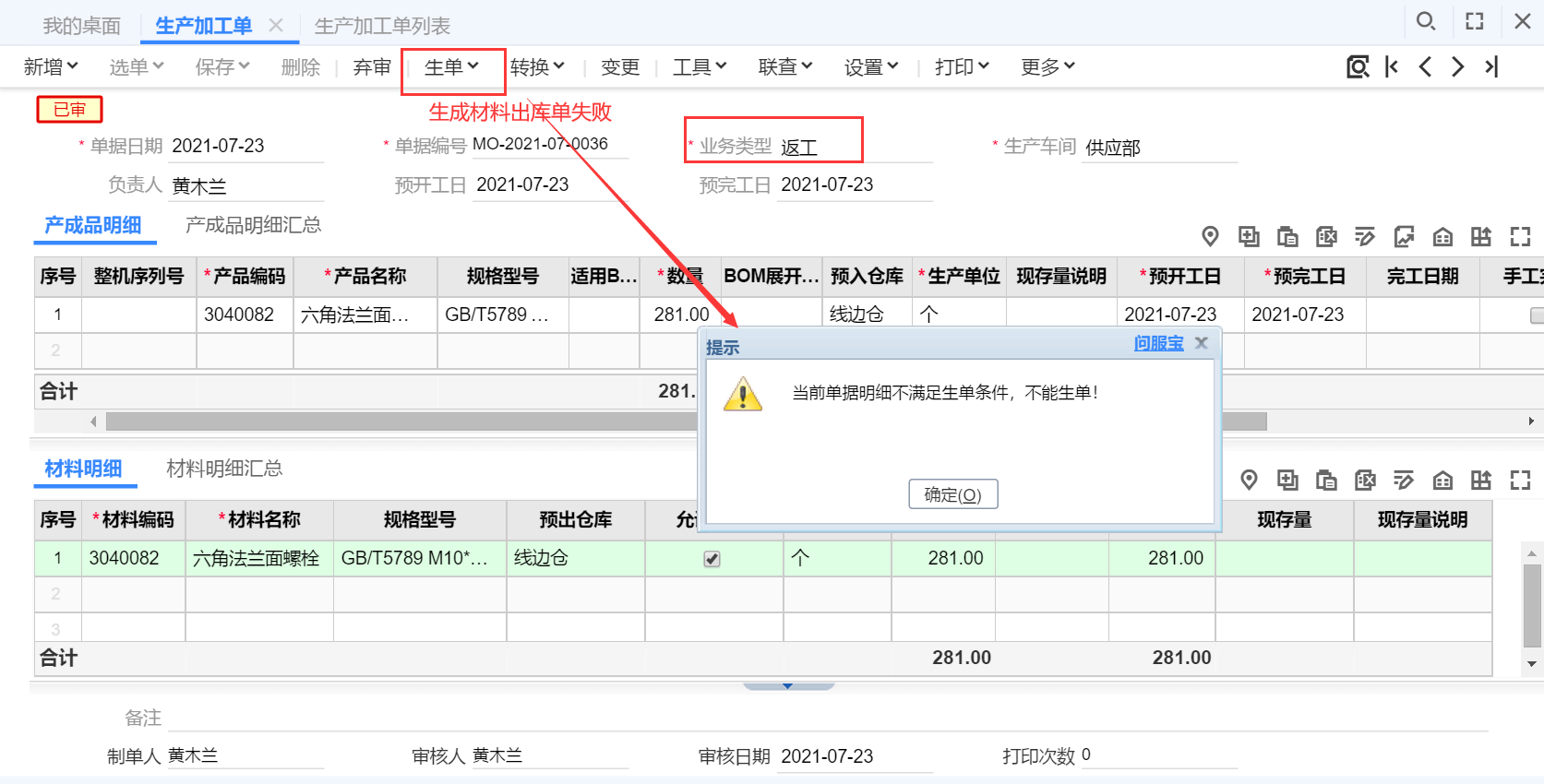Click the left scroll arrow under 产成品明细 grid
The image size is (1544, 784).
93,422
